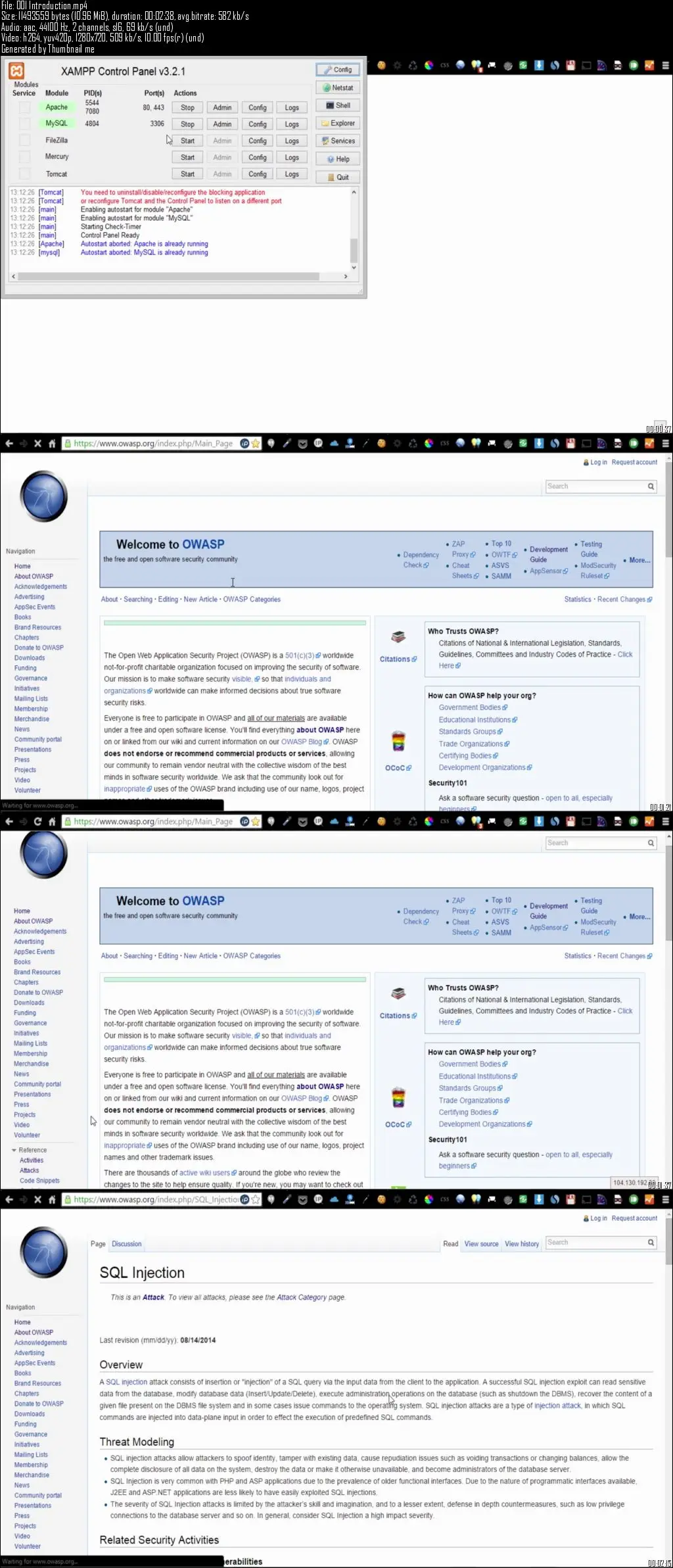Screen dimensions: 673x1568
Task: Open the View history tab
Action: click(x=522, y=1244)
